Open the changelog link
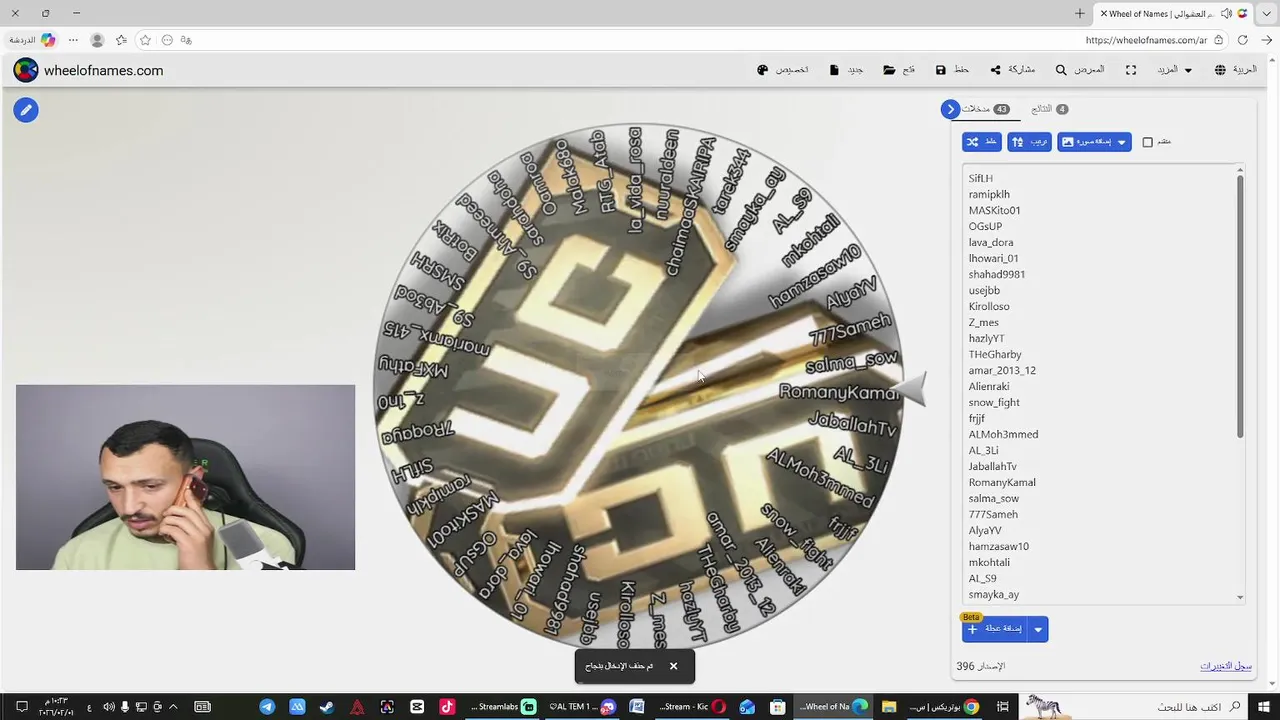Image resolution: width=1280 pixels, height=720 pixels. tap(1226, 666)
